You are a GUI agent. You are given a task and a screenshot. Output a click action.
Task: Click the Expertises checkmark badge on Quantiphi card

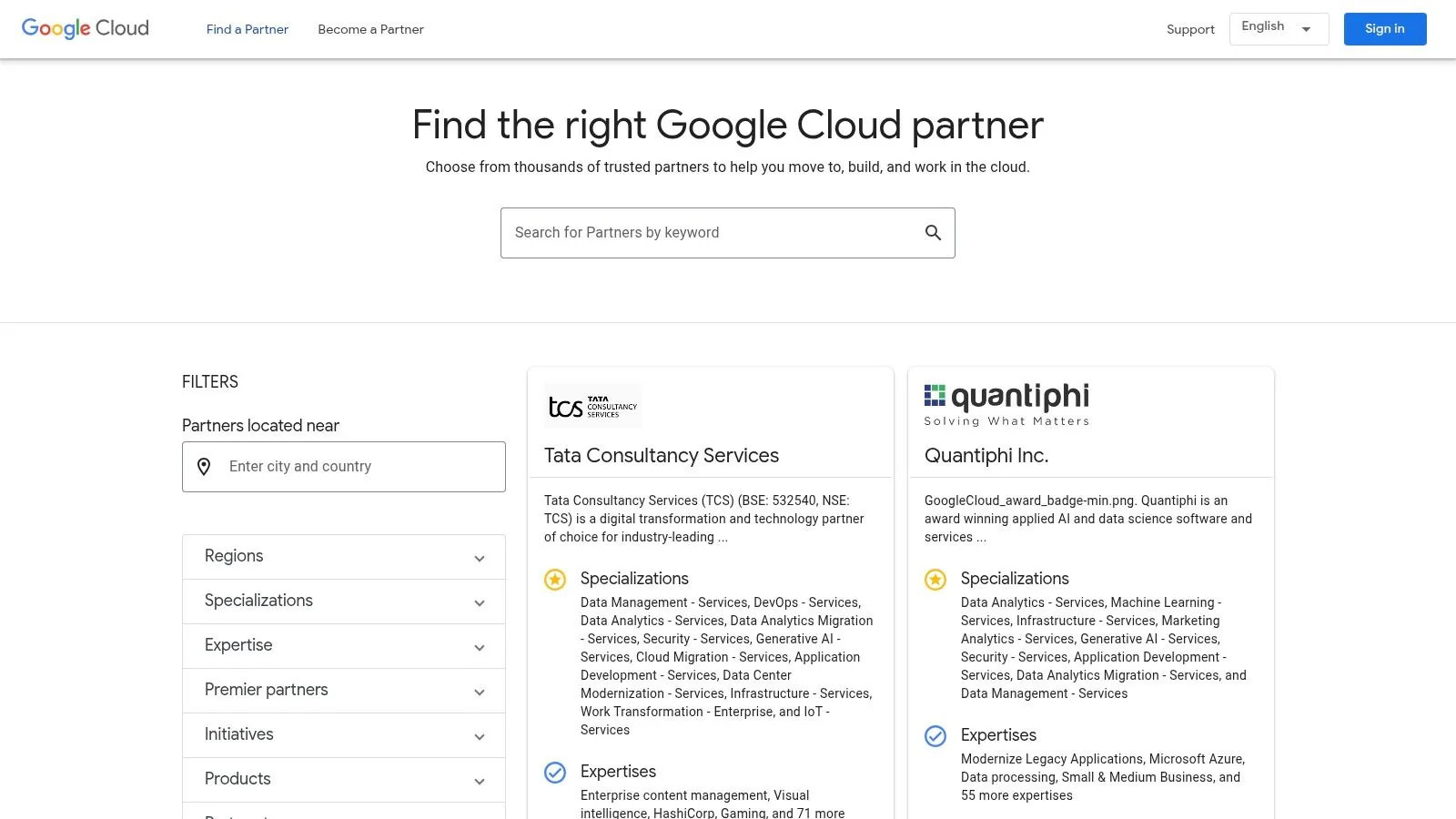pyautogui.click(x=935, y=736)
